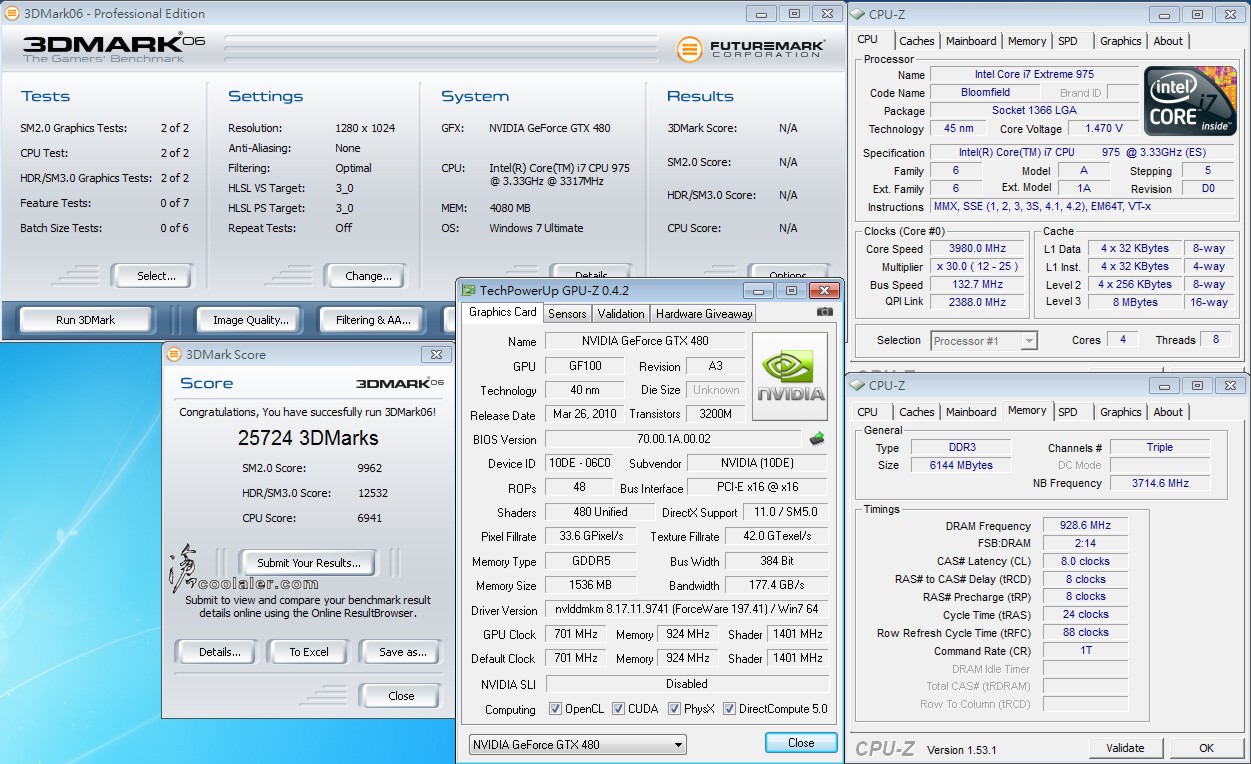Click the upper CPU-Z title bar icon

click(858, 14)
